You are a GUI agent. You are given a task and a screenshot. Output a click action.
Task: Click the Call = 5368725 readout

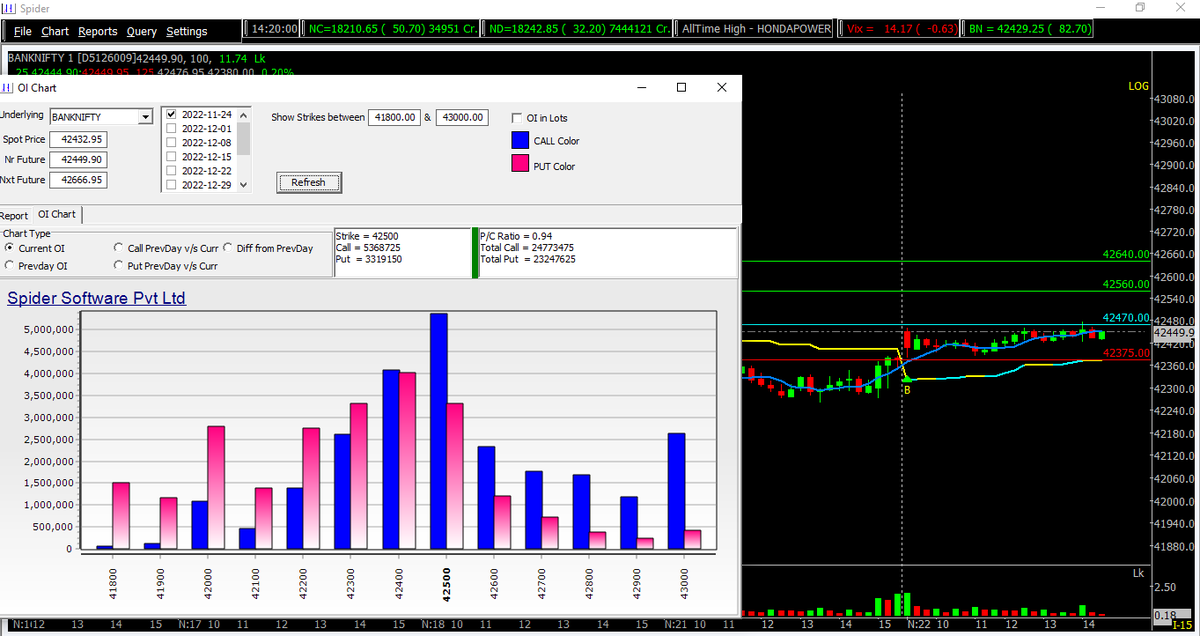coord(368,247)
